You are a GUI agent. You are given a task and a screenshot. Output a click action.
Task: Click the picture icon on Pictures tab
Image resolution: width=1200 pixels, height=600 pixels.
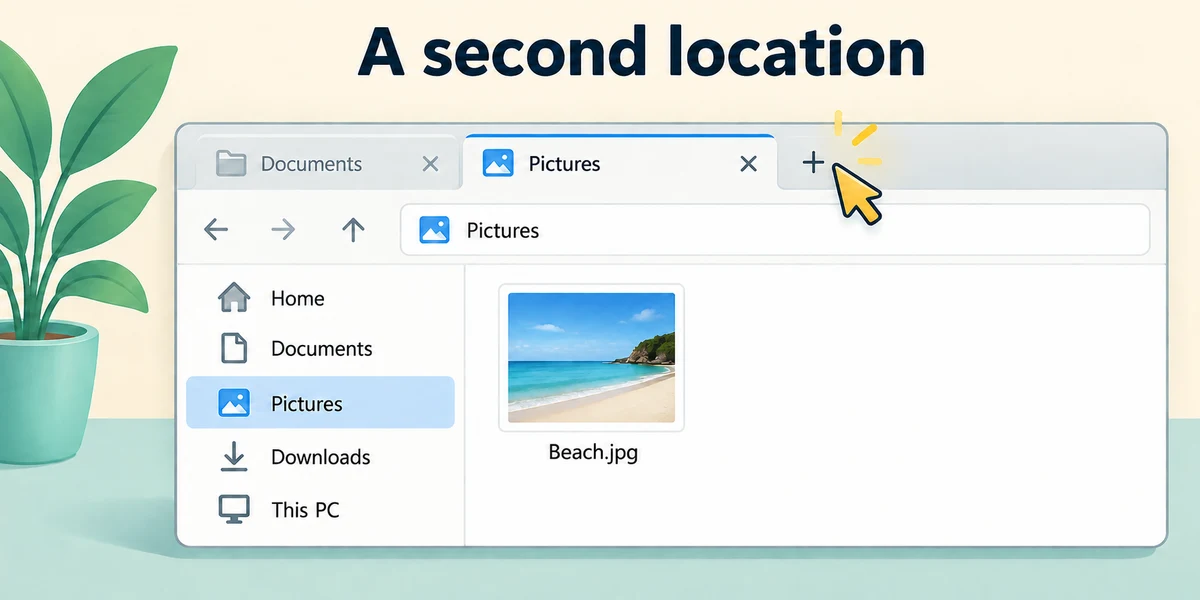pyautogui.click(x=498, y=163)
